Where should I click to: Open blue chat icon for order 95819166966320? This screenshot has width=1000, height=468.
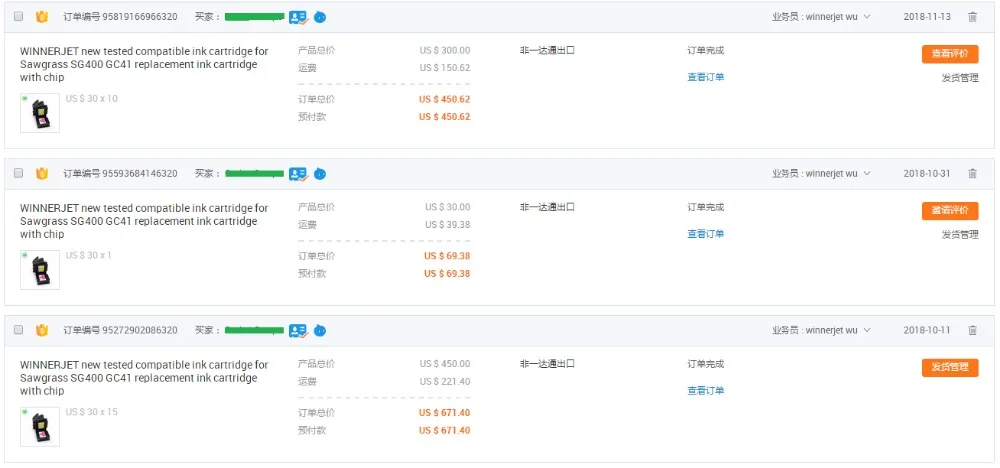320,17
